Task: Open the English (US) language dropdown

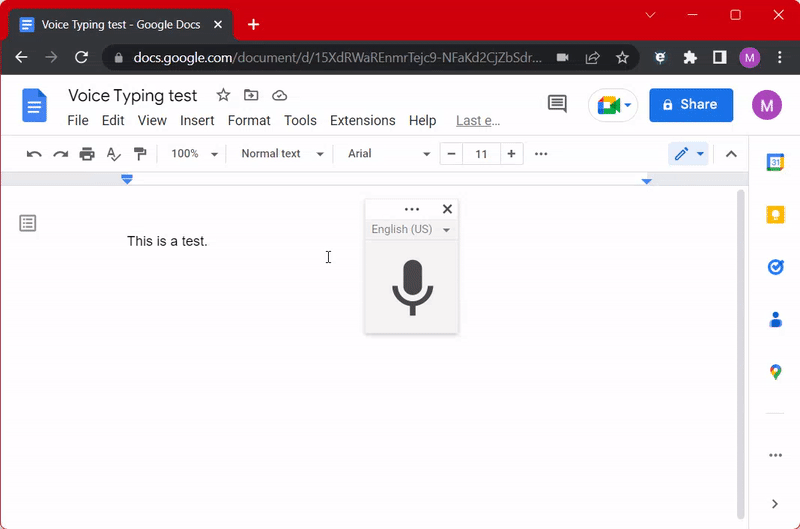Action: (411, 230)
